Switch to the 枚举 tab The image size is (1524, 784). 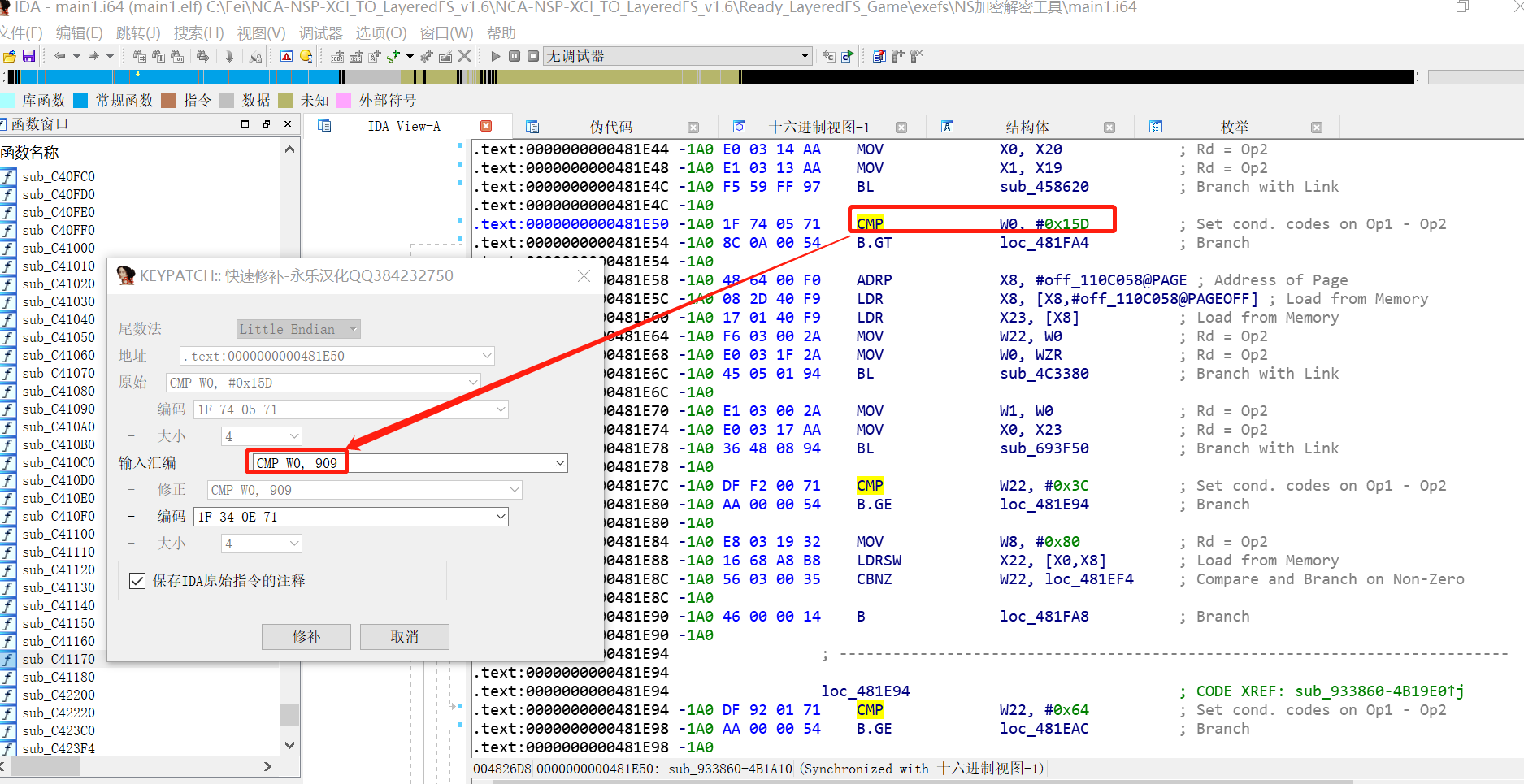[x=1235, y=127]
